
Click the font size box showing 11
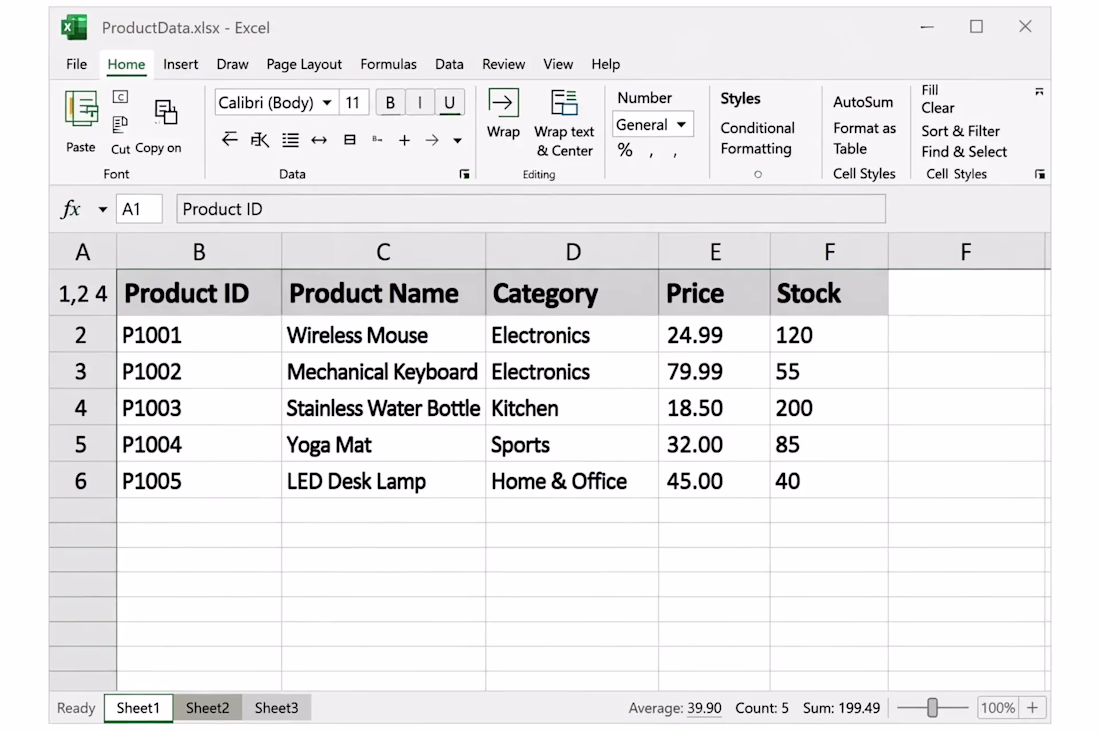tap(353, 103)
